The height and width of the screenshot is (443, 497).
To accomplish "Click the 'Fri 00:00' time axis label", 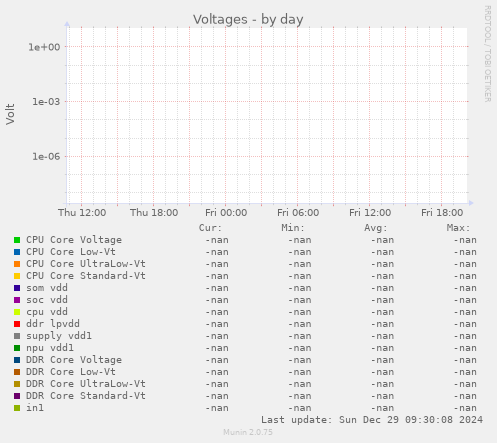I will click(x=226, y=213).
